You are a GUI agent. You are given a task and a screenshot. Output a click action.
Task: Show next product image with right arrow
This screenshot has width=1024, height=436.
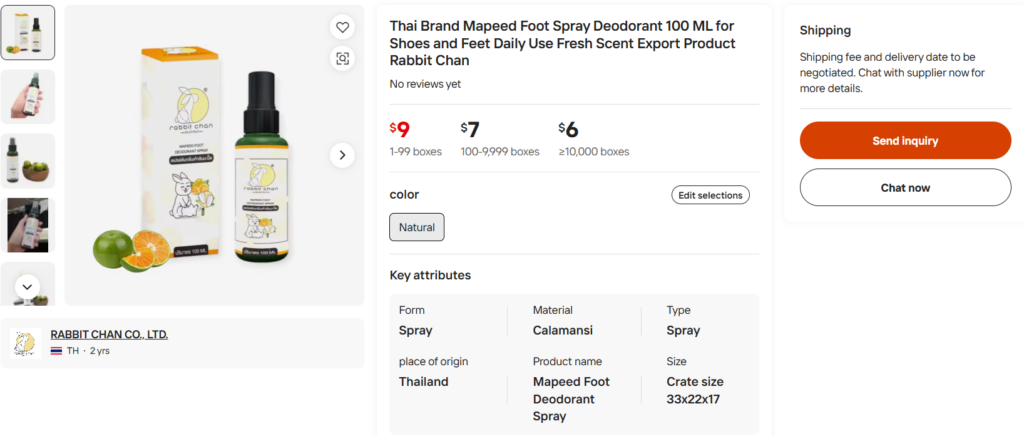342,155
